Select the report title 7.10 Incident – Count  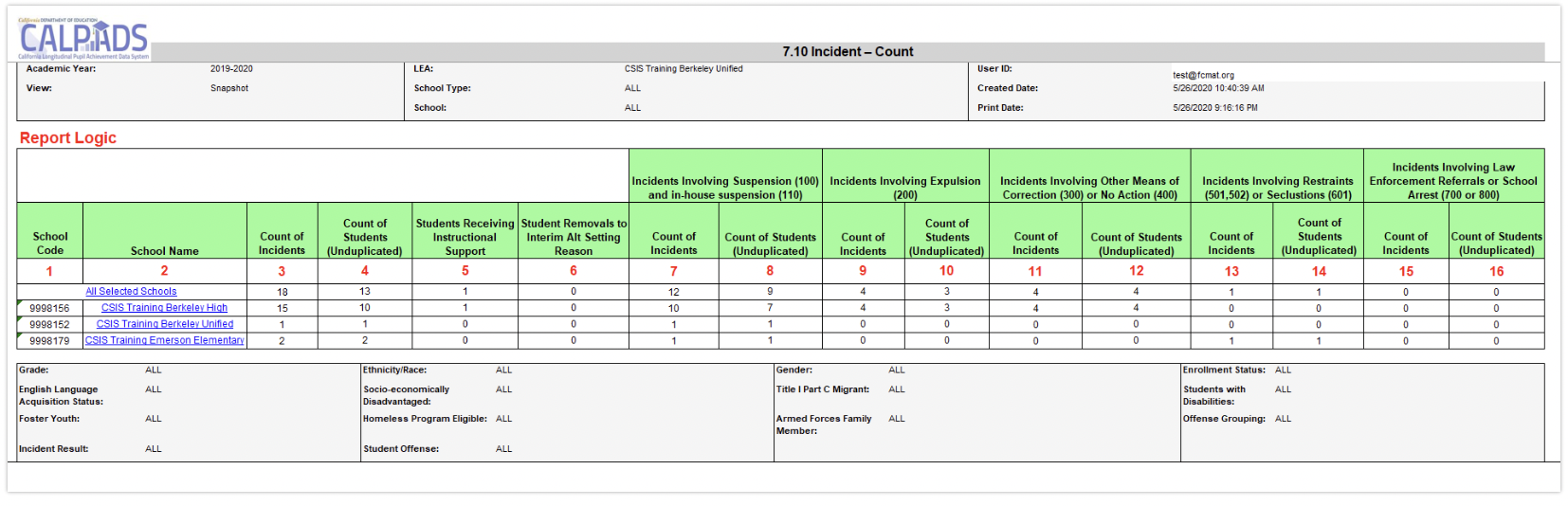point(848,52)
